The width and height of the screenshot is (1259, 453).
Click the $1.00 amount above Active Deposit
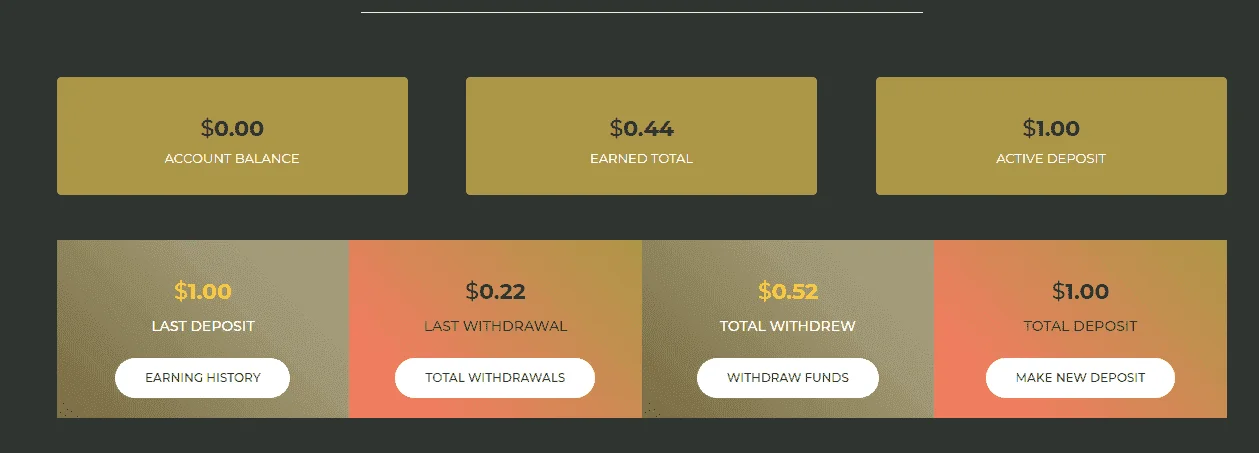coord(1051,128)
